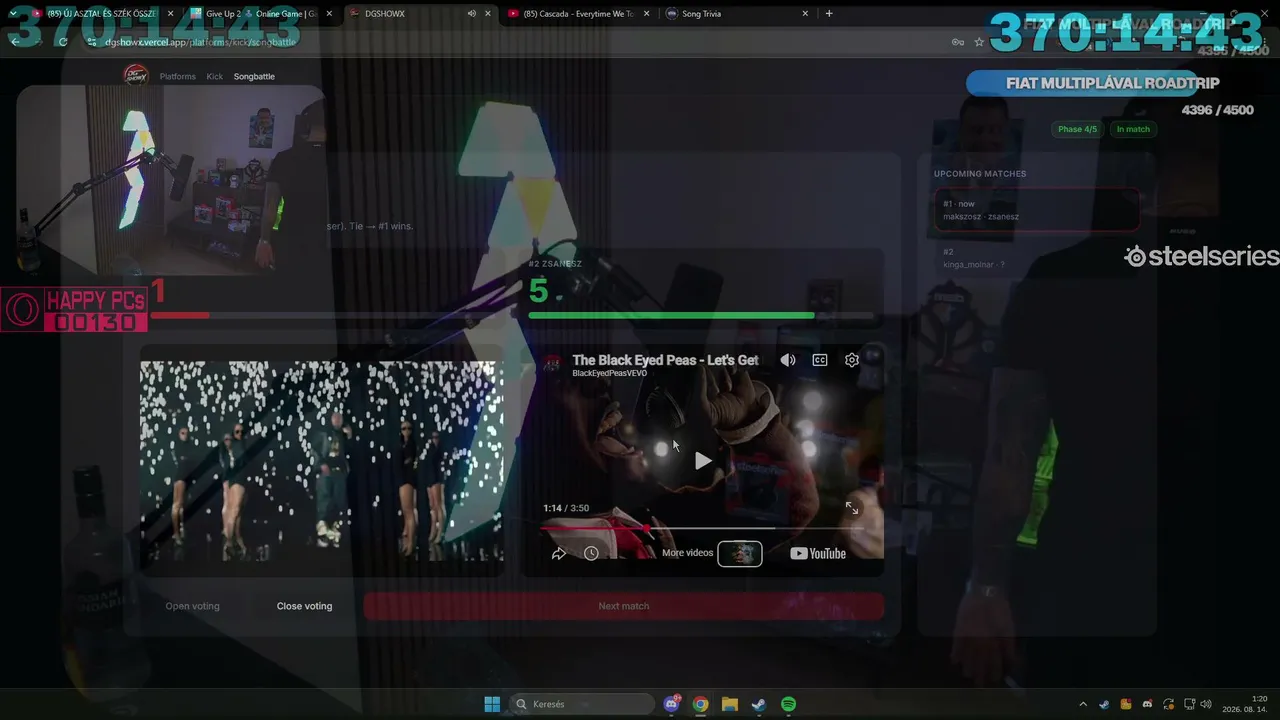Share the Black Eyed Peas video
This screenshot has height=720, width=1280.
(559, 553)
